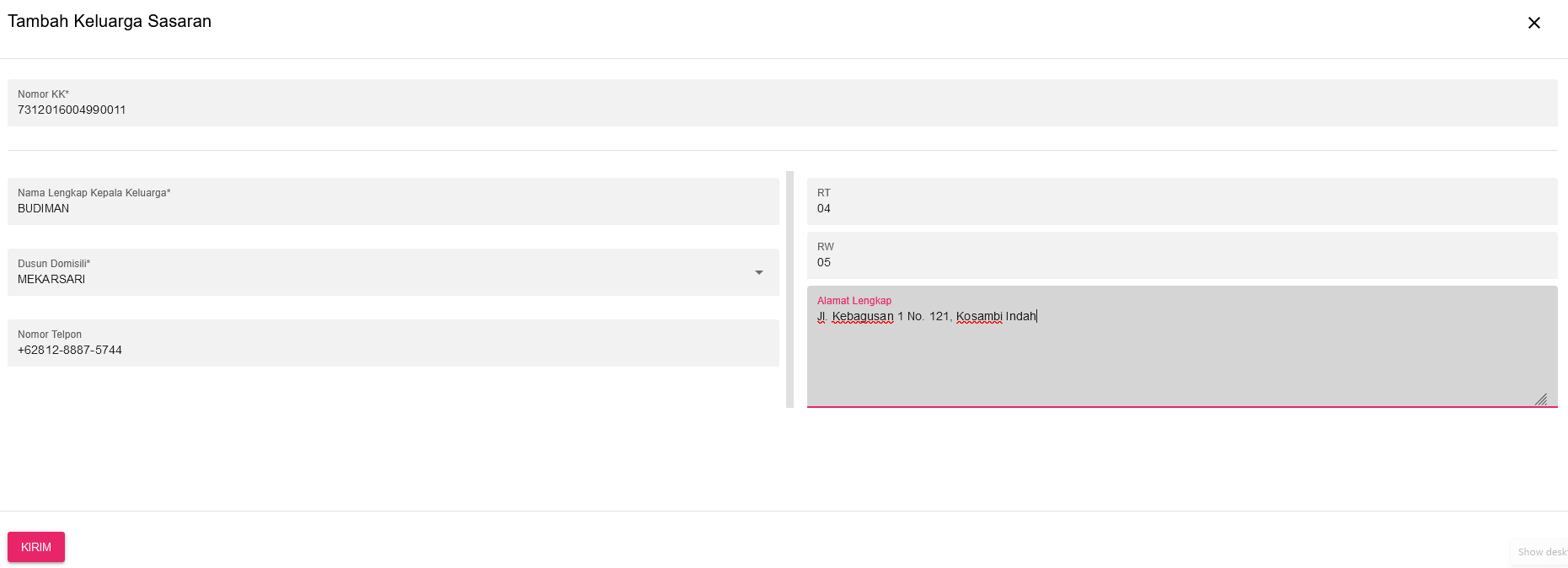The width and height of the screenshot is (1568, 568).
Task: Click the Nomor KK input field
Action: pos(782,104)
